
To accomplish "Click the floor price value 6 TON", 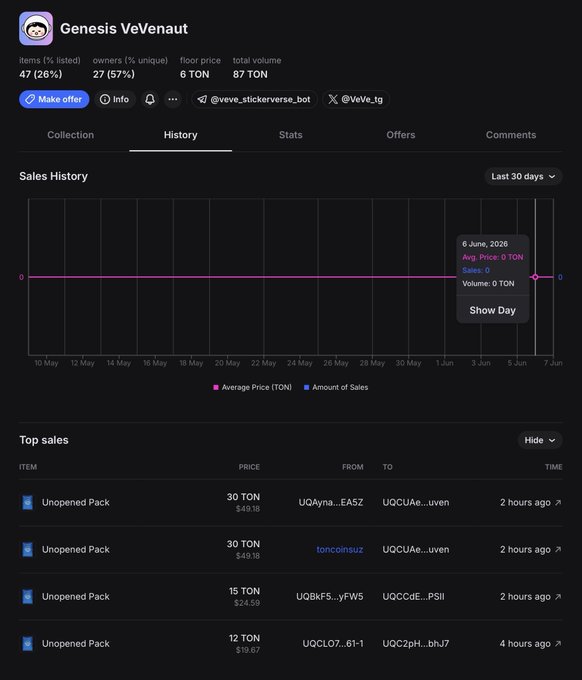I will pos(195,75).
